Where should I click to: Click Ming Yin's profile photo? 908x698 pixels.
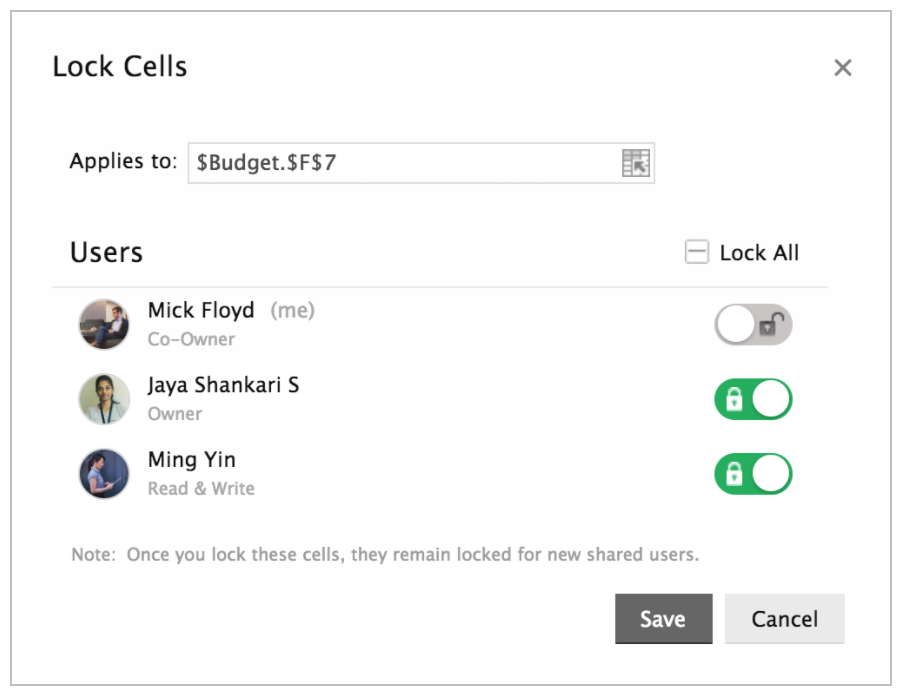(104, 474)
